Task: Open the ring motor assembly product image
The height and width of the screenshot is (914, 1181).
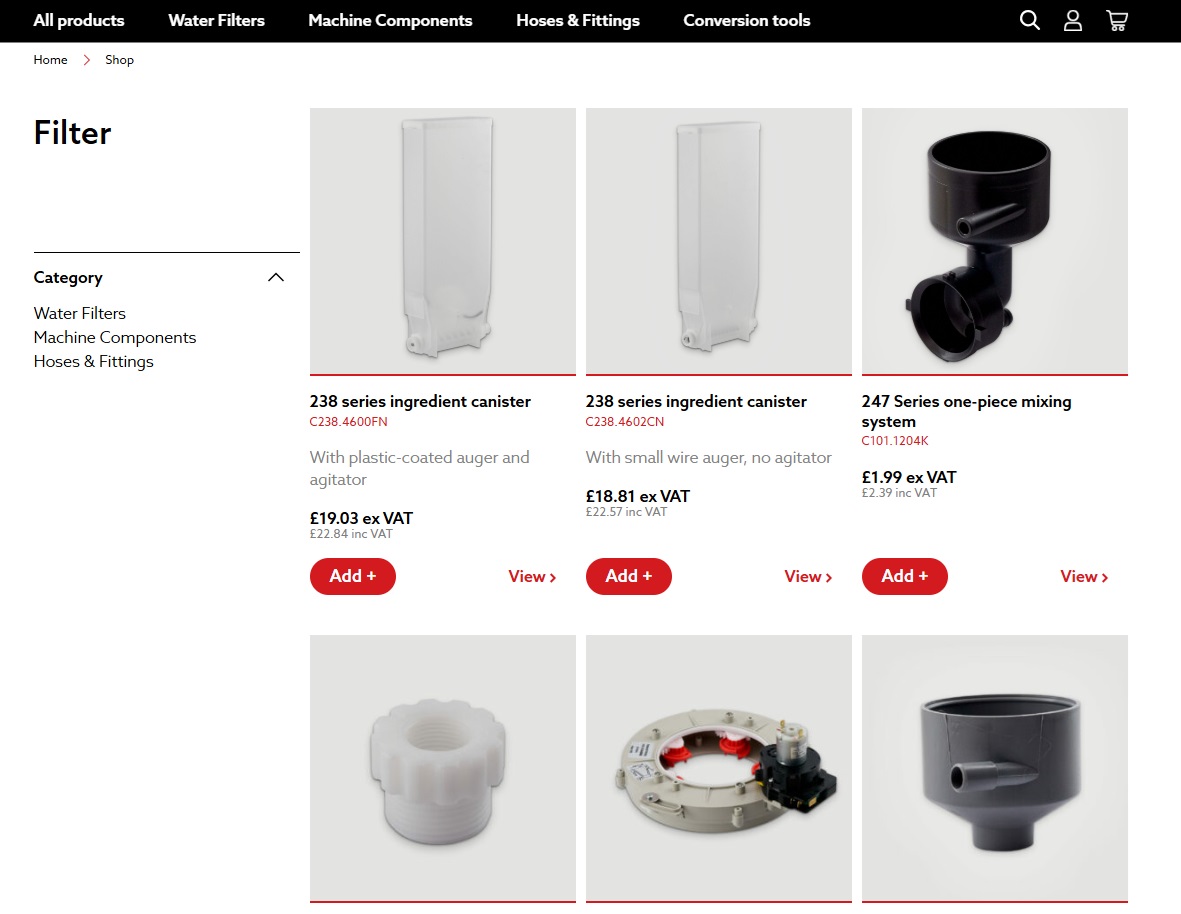Action: (x=719, y=768)
